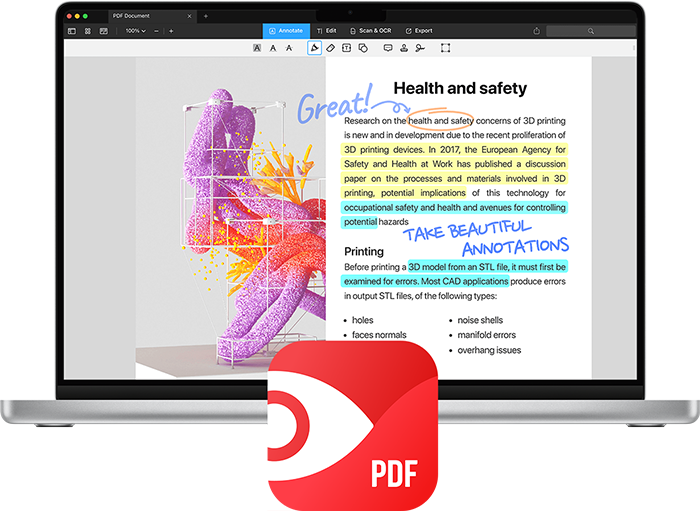Click the "faces normals" bullet item

click(379, 335)
